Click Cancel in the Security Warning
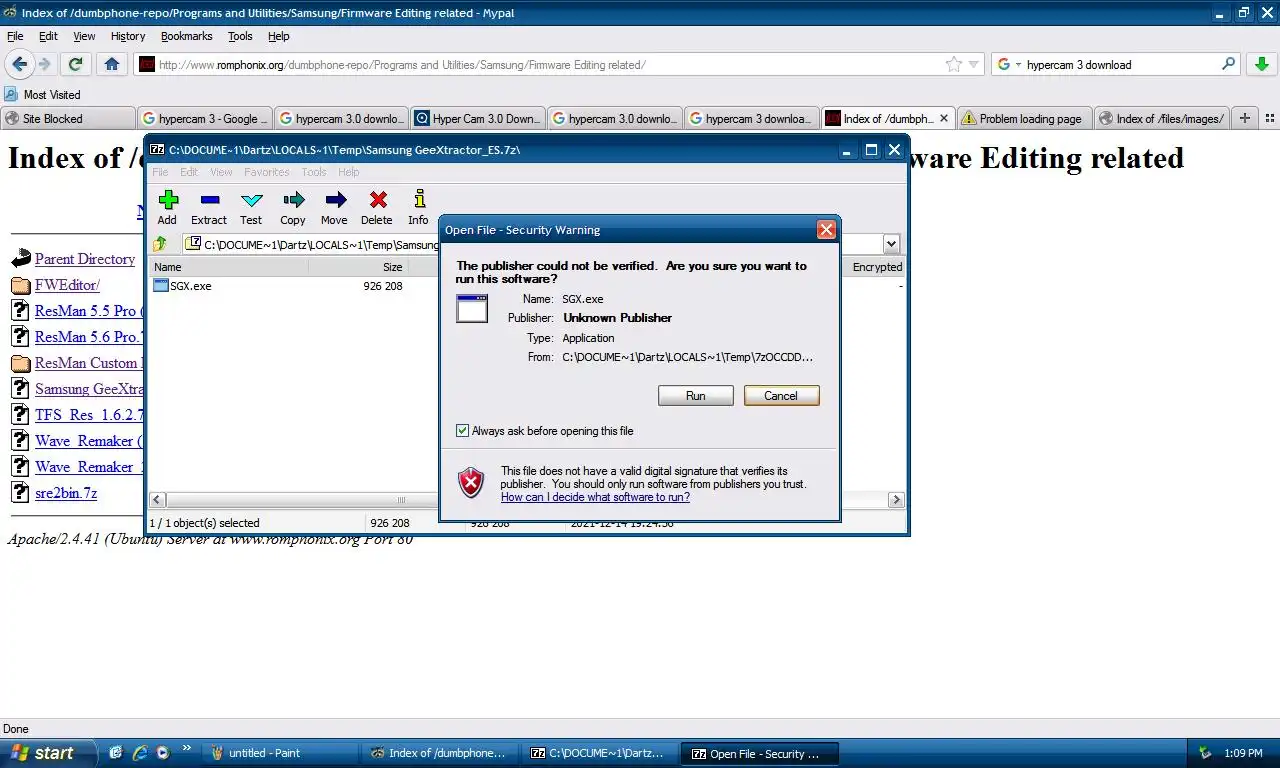This screenshot has width=1280, height=768. pos(781,396)
